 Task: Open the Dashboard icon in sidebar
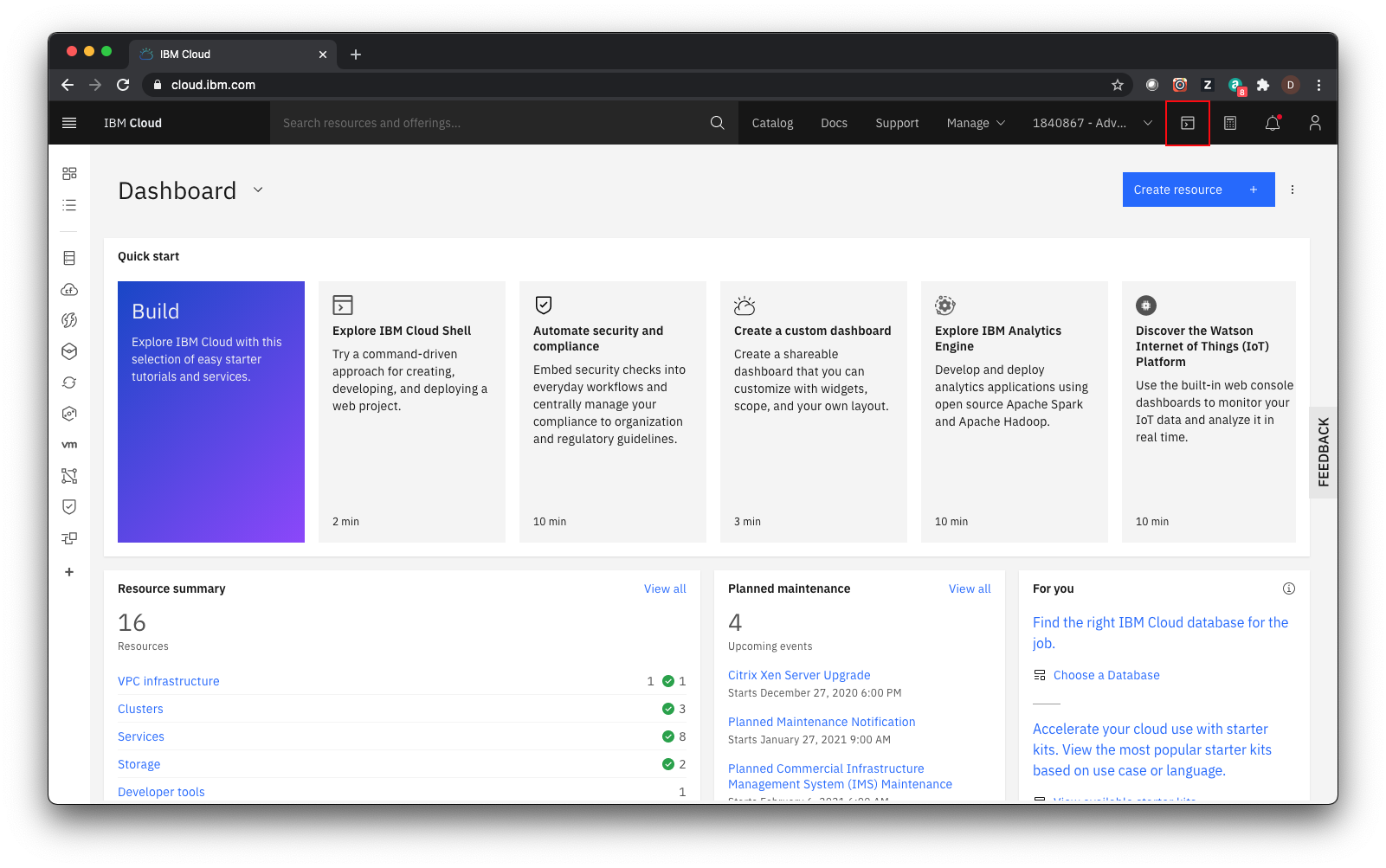(69, 174)
